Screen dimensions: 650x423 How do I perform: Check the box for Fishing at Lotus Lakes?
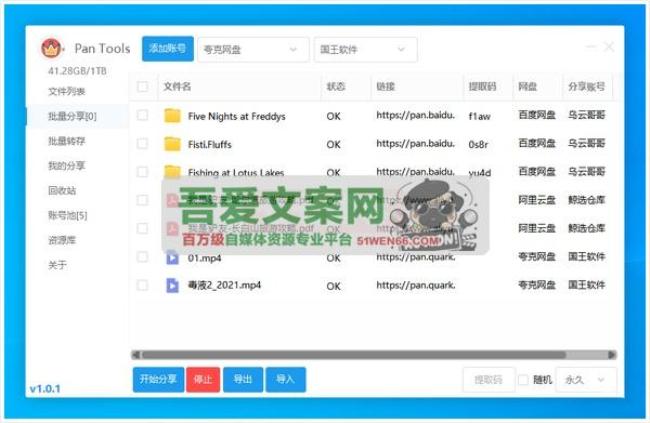(x=142, y=172)
